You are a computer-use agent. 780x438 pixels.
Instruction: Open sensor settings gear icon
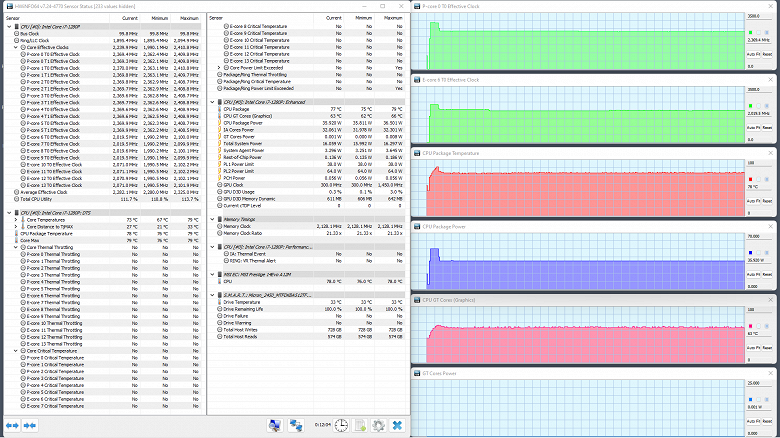[378, 426]
